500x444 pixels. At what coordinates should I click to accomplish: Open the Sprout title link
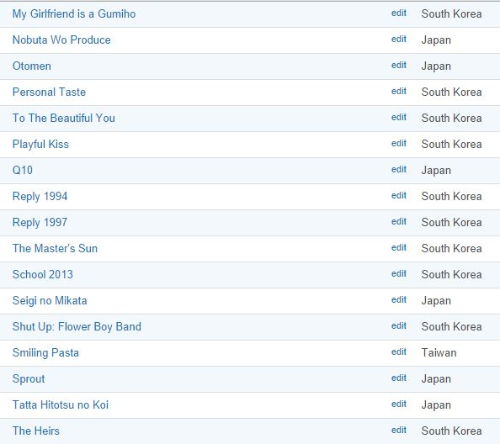pos(28,379)
